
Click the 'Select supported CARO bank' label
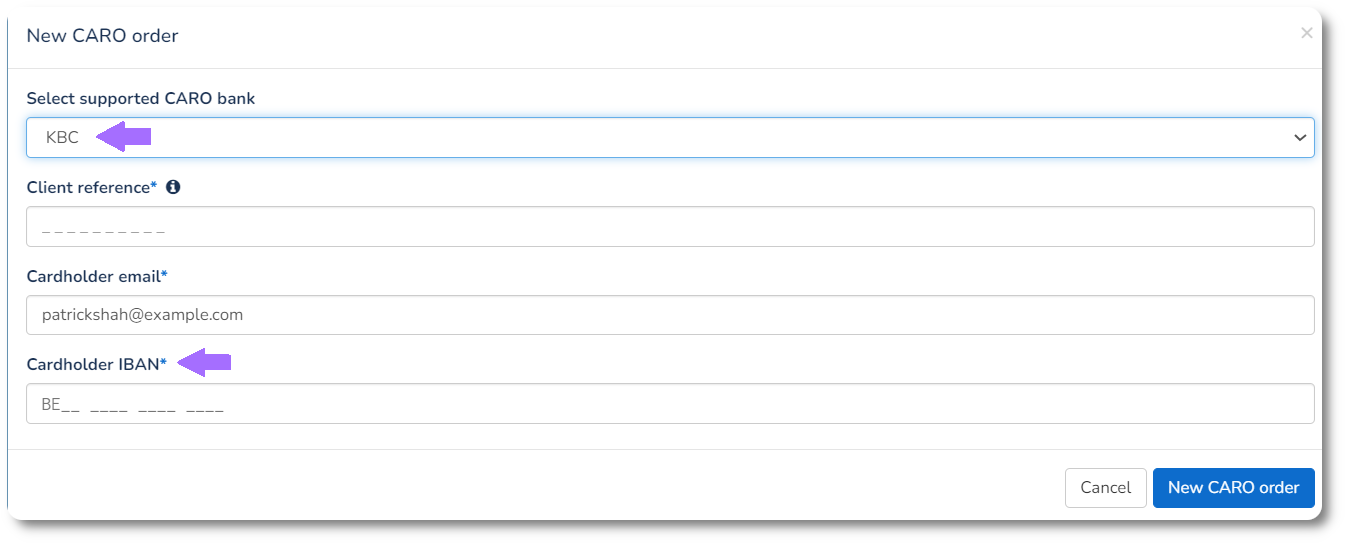(x=140, y=98)
